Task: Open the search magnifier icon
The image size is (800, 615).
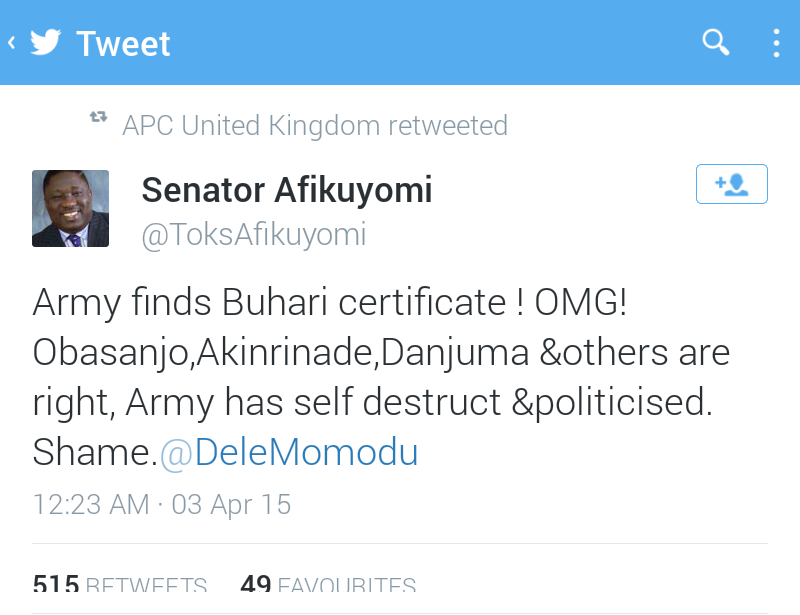Action: [x=716, y=42]
